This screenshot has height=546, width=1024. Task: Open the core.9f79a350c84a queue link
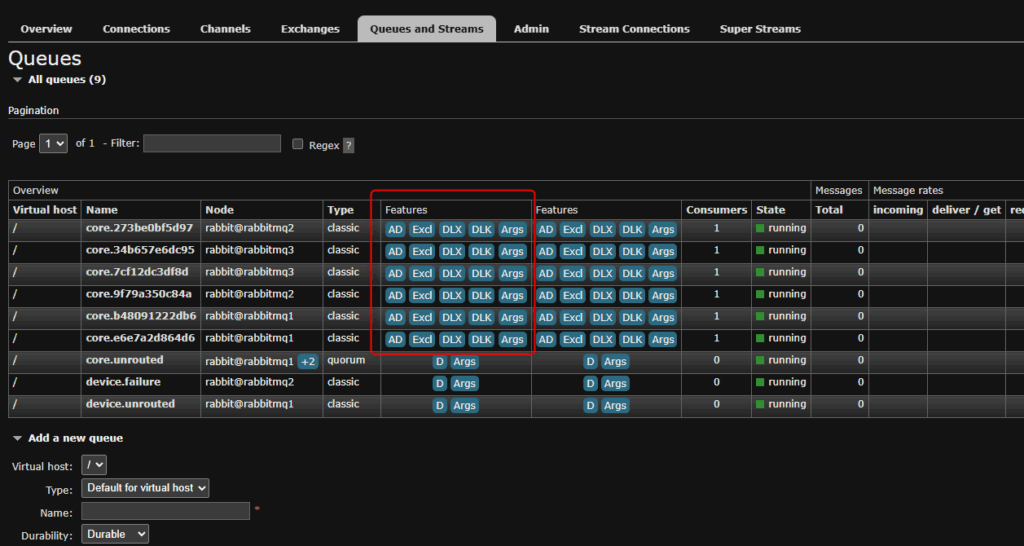coord(138,294)
